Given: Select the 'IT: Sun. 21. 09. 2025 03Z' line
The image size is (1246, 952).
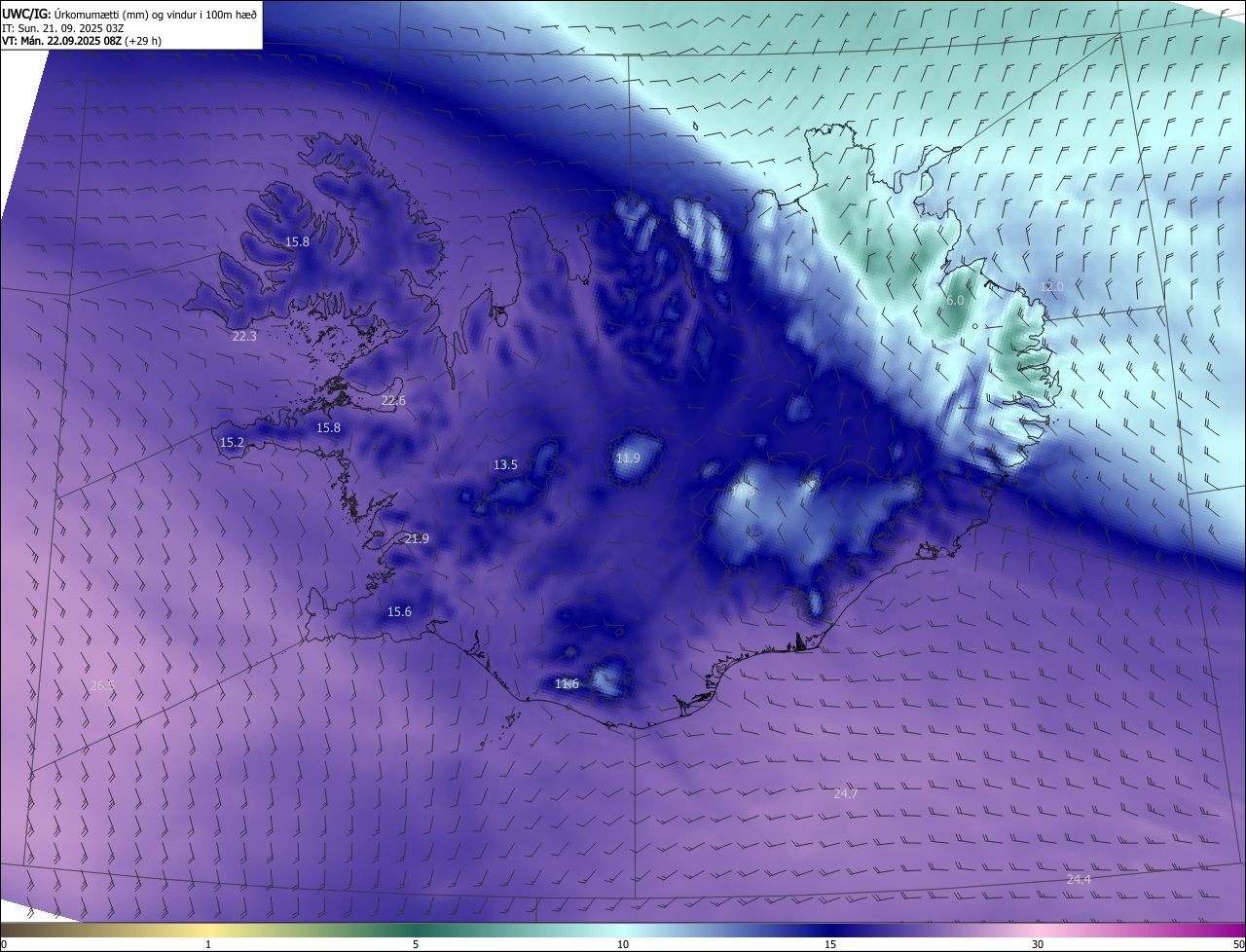Looking at the screenshot, I should point(62,28).
